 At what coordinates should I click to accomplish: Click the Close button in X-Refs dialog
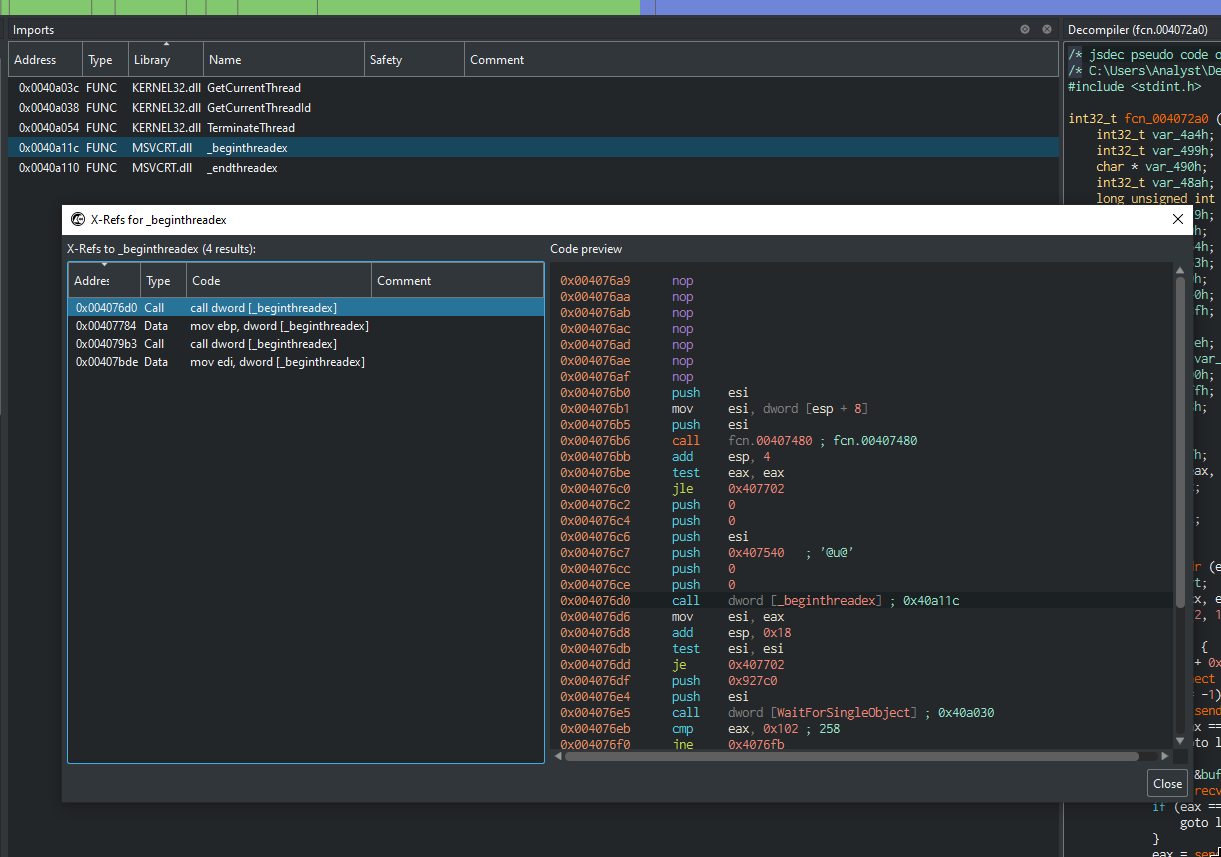1167,783
